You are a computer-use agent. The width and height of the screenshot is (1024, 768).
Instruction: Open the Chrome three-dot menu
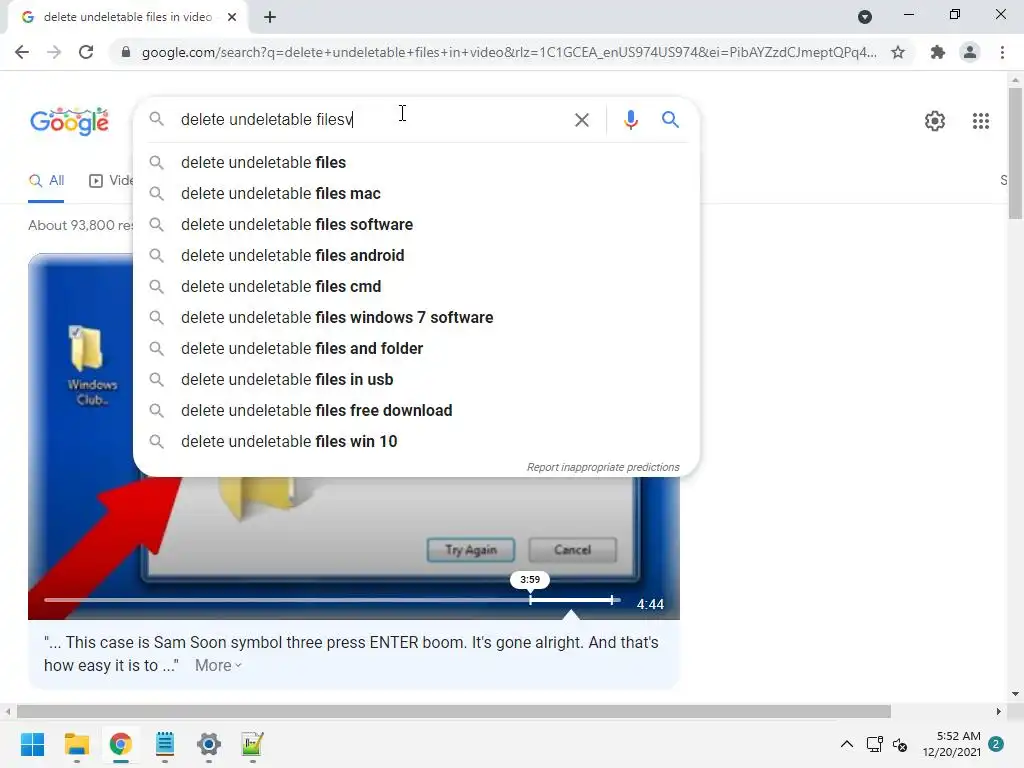pyautogui.click(x=1002, y=52)
